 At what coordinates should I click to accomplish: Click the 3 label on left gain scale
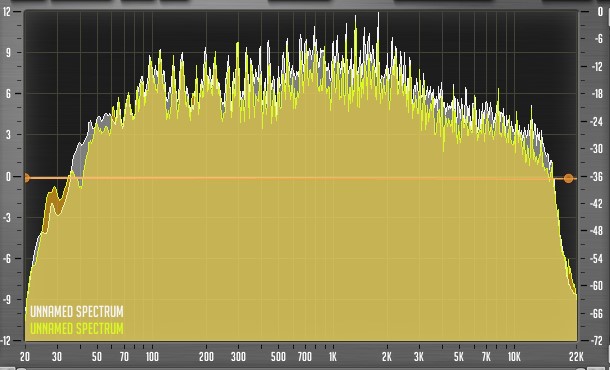[x=8, y=135]
